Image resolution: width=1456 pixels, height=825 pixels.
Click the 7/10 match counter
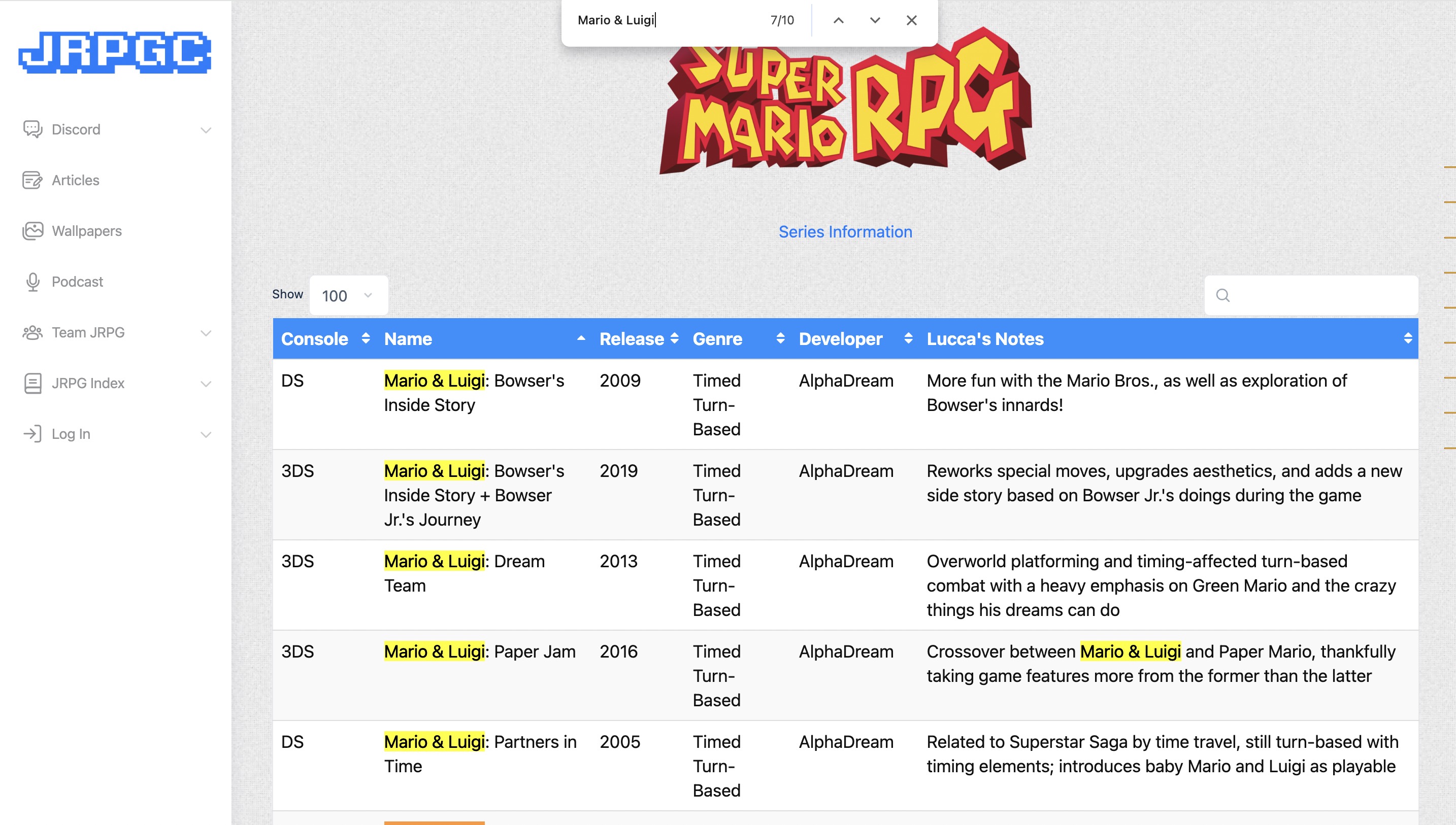782,20
